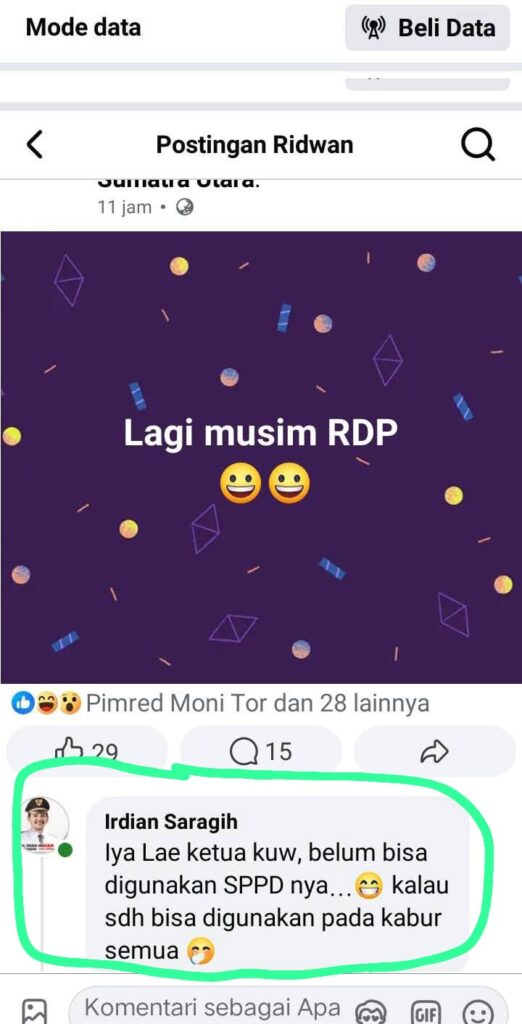View reactions from Pimred Moni Tor and others

(257, 703)
